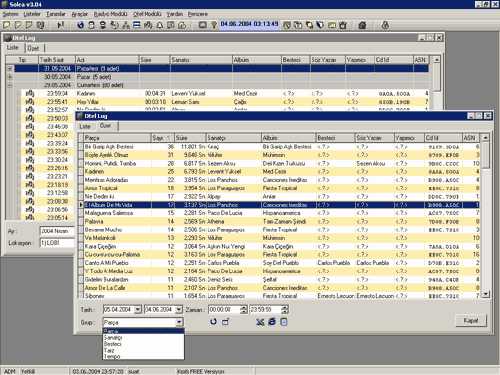The width and height of the screenshot is (500, 375).
Task: Click the network tree toolbar icon
Action: [126, 25]
